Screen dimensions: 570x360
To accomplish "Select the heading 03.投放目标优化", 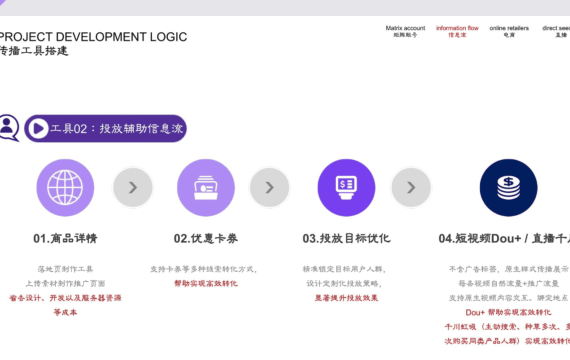I will click(x=346, y=239).
